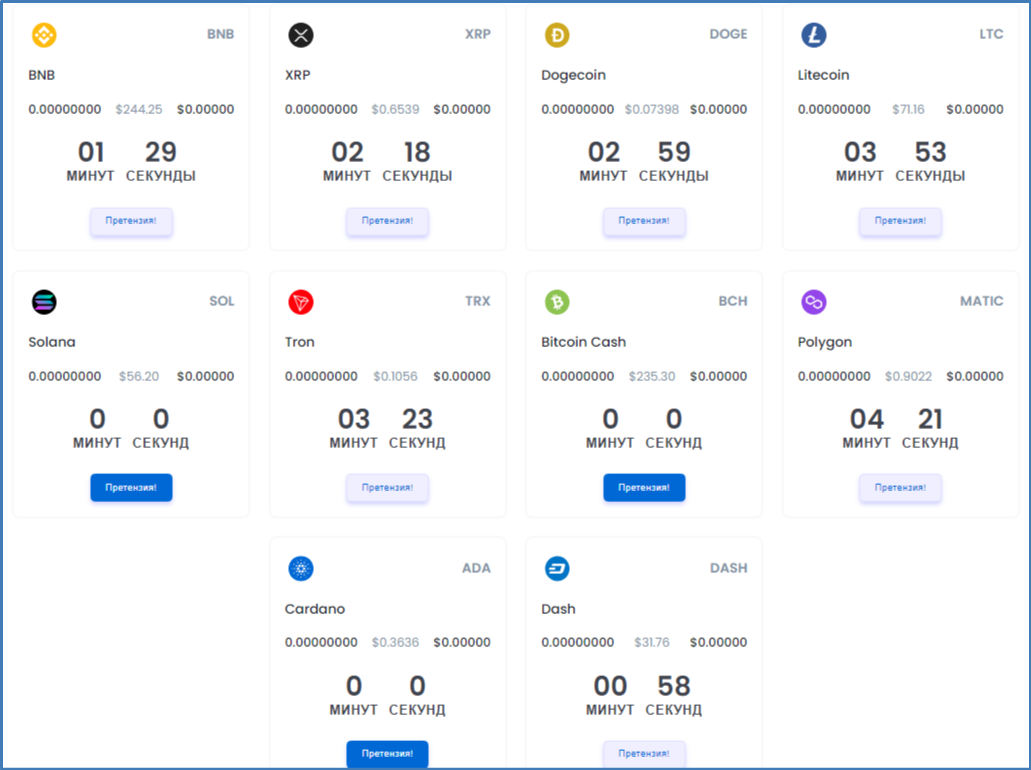
Task: Claim Cardano with the blue Претензия button
Action: click(x=387, y=754)
